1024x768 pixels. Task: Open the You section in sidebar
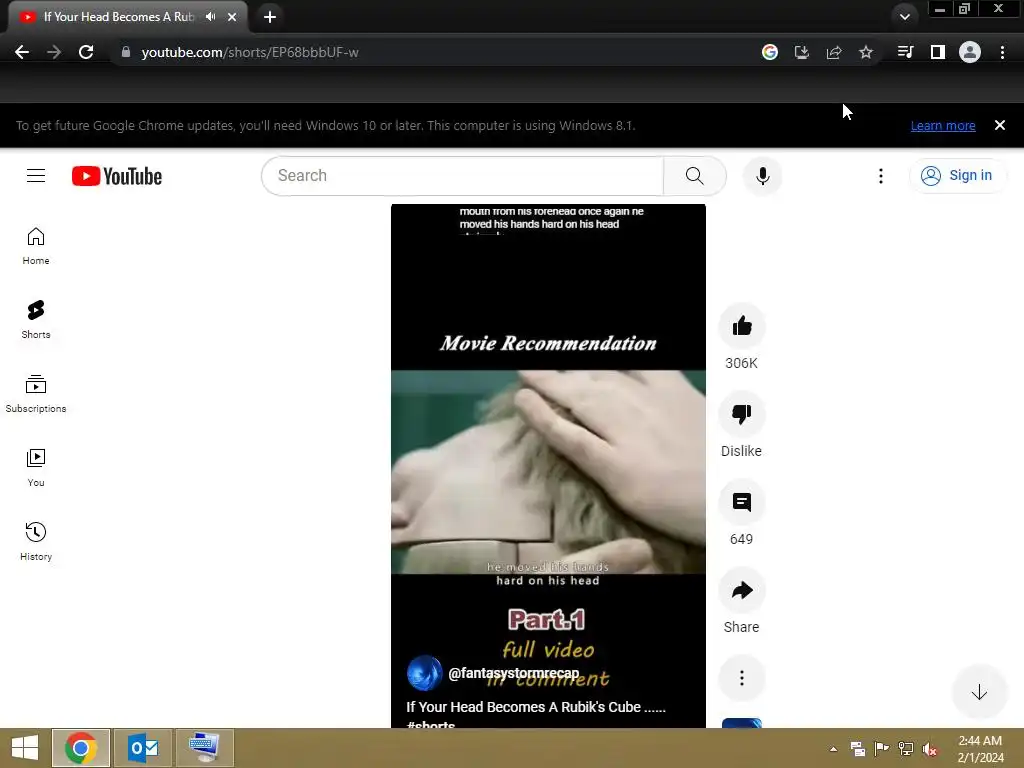pos(36,468)
